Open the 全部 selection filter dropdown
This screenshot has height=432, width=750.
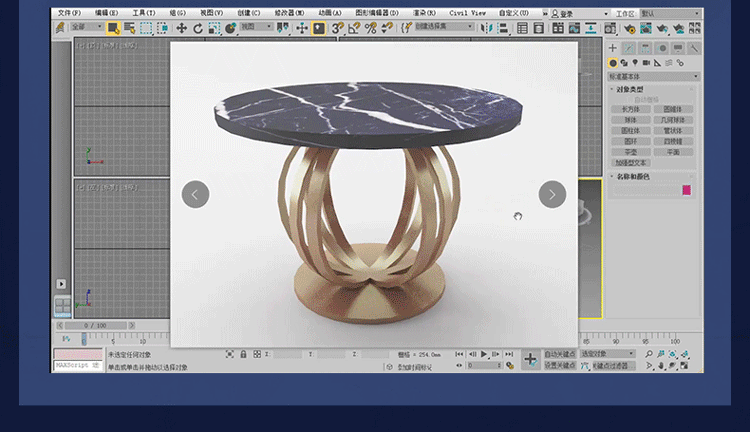(x=87, y=27)
